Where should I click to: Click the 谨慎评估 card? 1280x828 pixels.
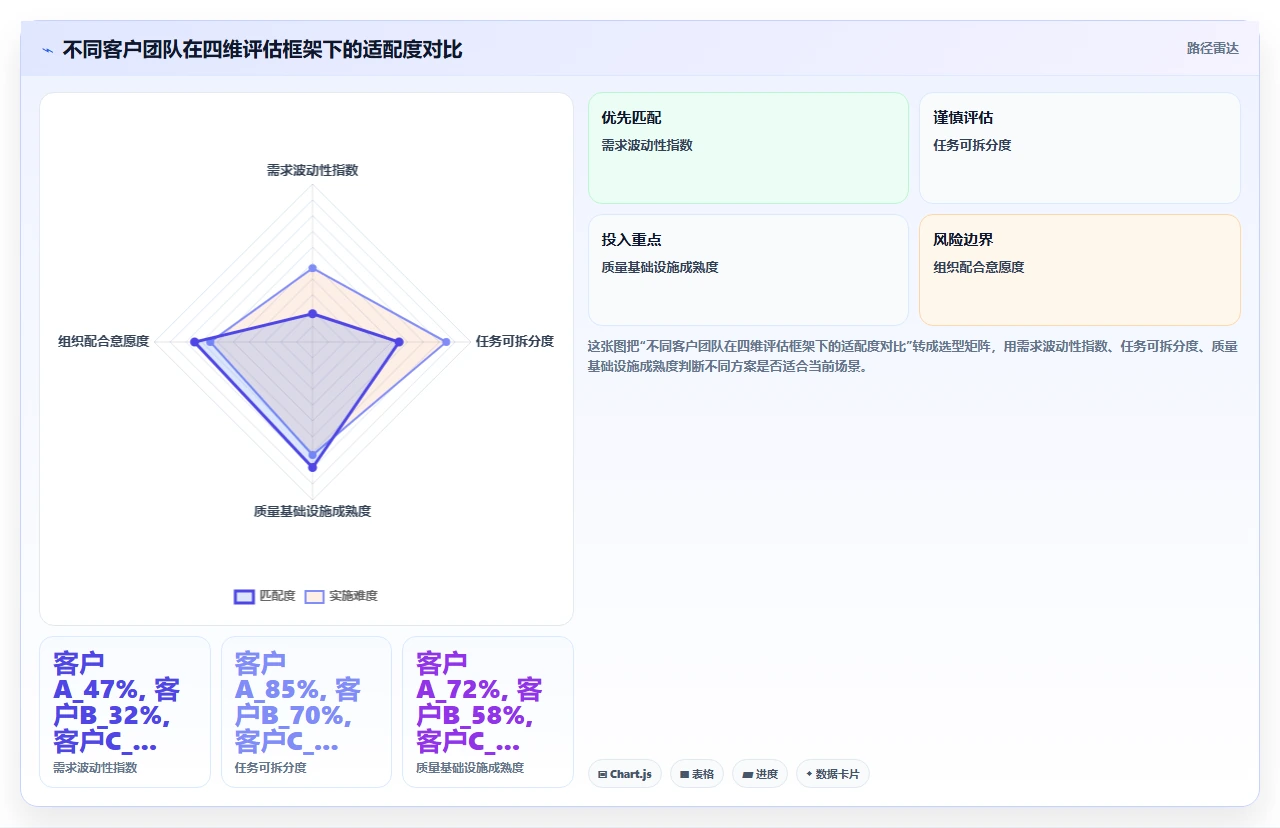[1080, 148]
